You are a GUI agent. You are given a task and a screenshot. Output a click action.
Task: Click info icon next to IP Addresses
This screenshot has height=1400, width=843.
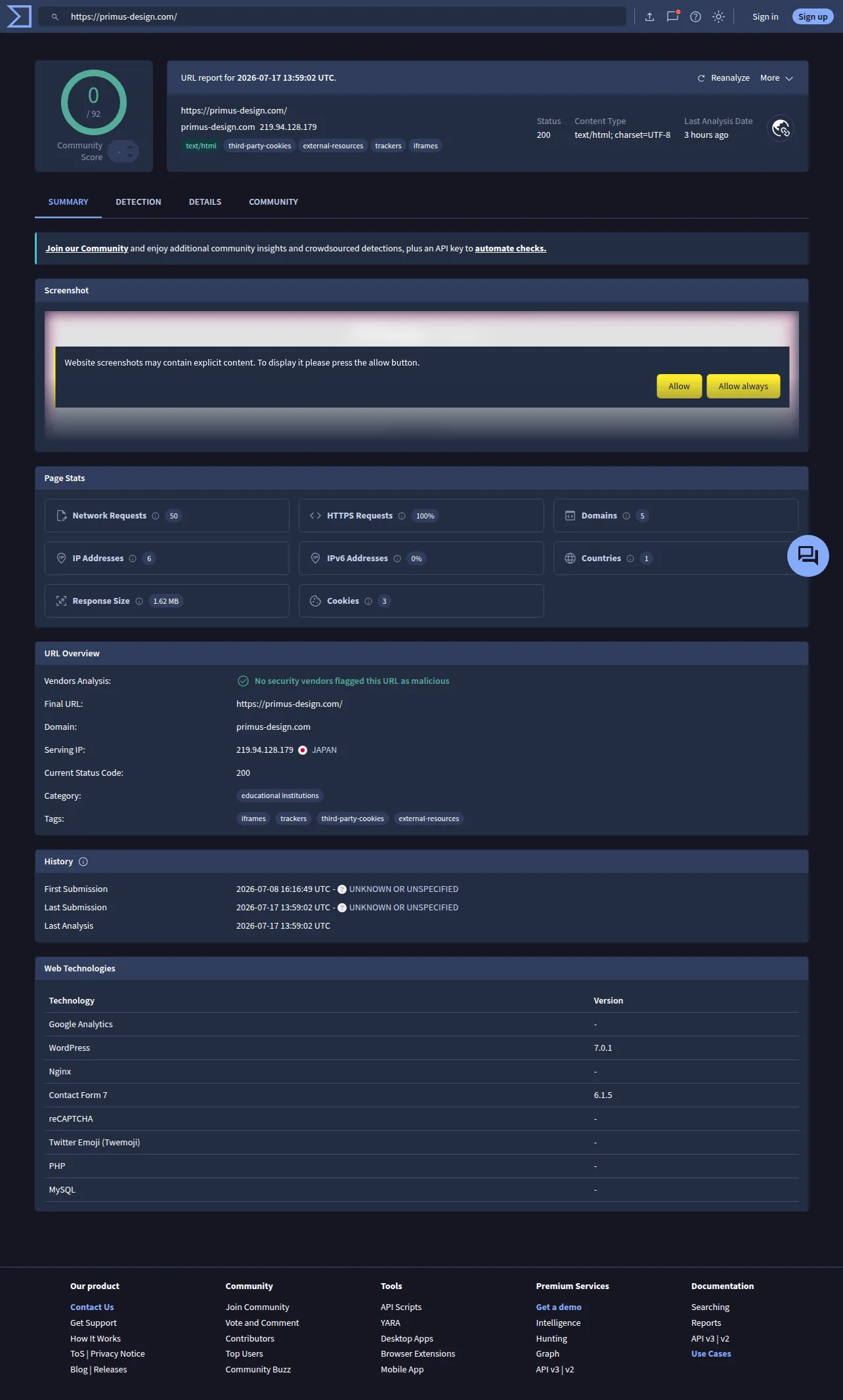click(133, 559)
